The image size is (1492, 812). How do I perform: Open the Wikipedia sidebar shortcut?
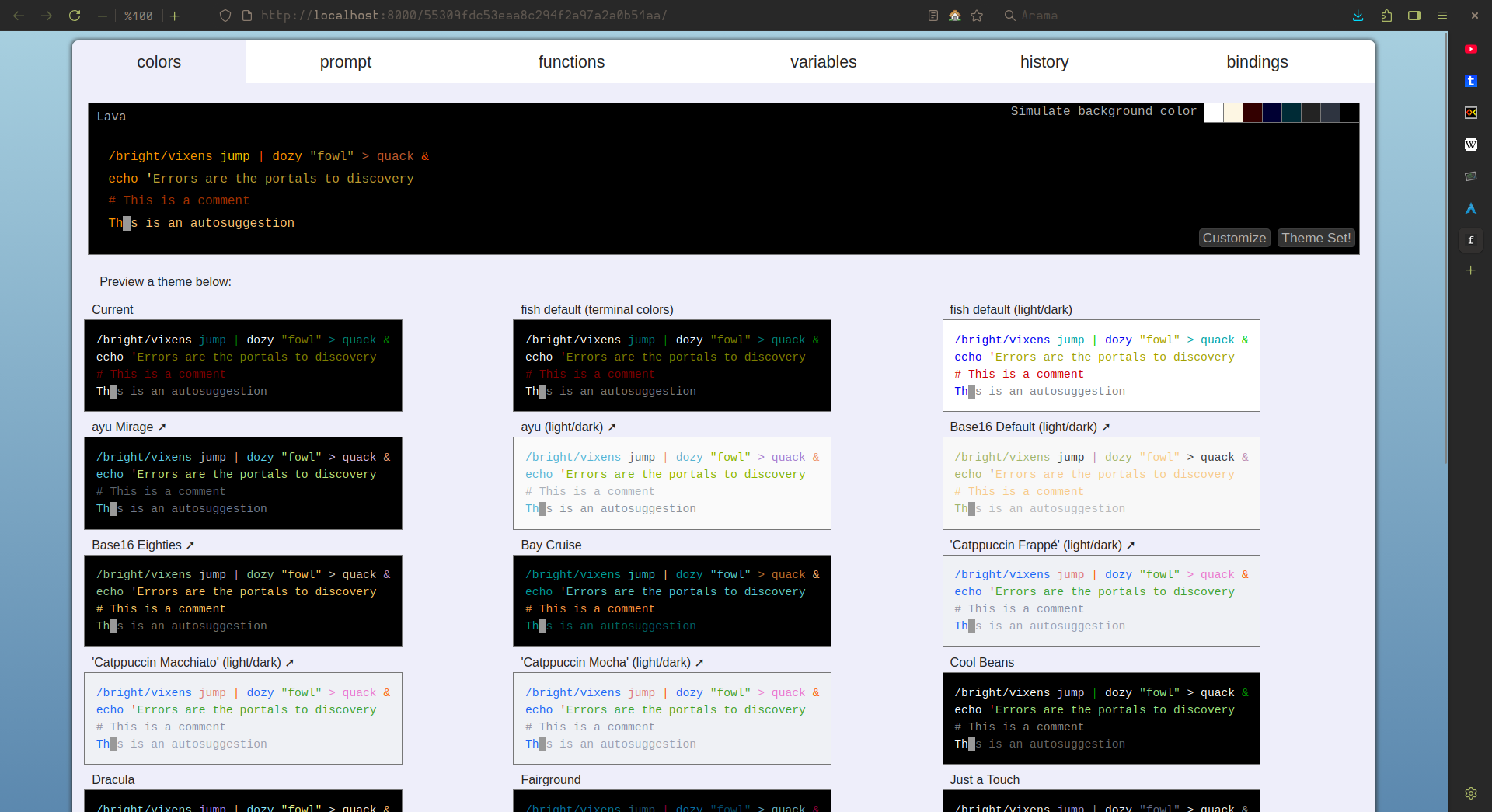1471,145
